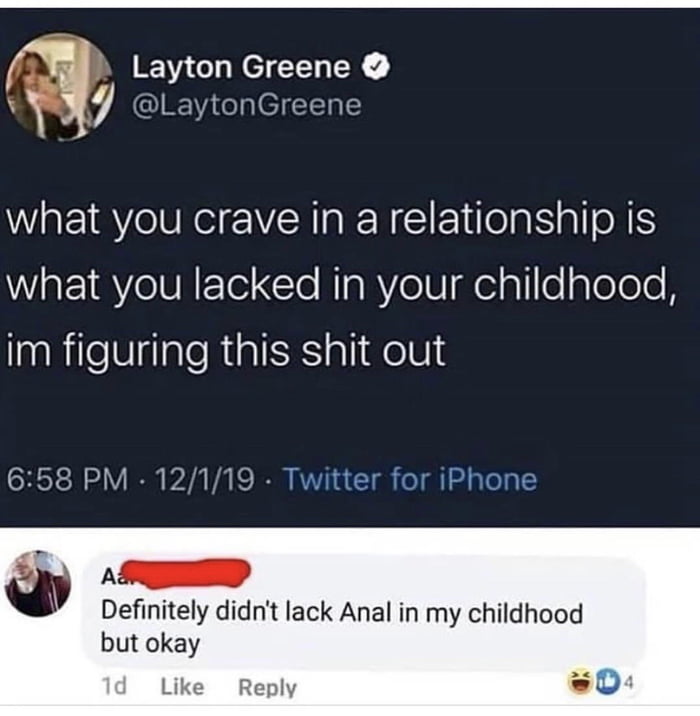The height and width of the screenshot is (716, 700).
Task: Click the word 'childhood,' in tweet
Action: pos(574,284)
